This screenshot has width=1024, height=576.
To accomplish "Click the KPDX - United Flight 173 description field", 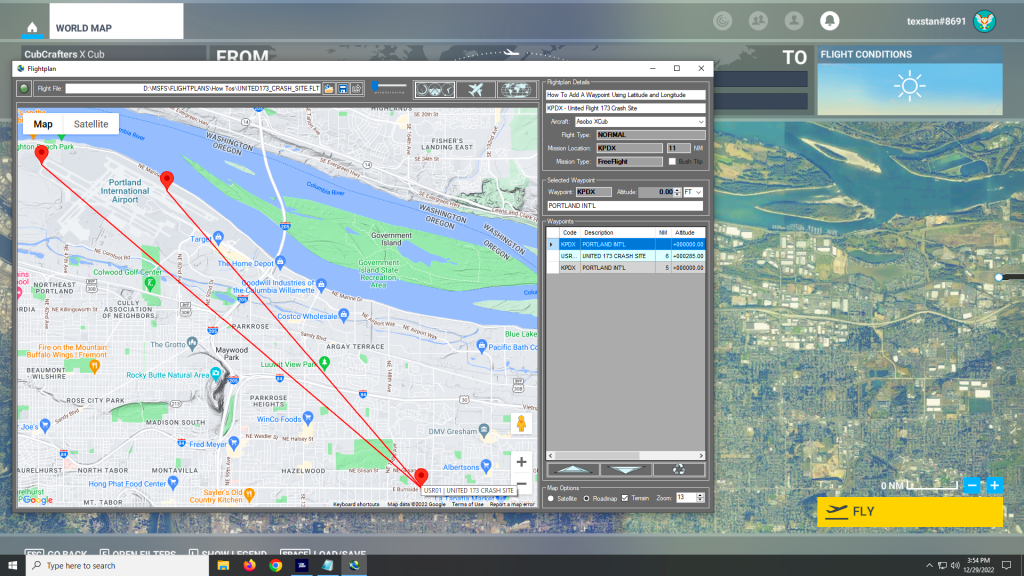I will [x=626, y=108].
